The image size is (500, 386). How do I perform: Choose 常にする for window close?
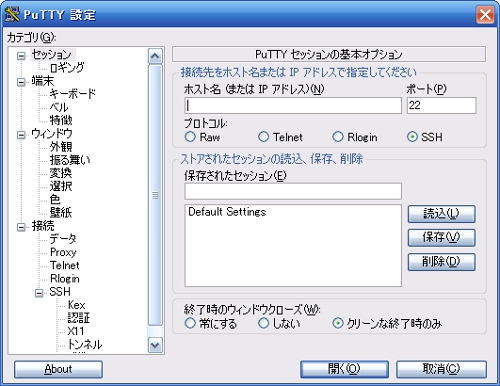(190, 323)
